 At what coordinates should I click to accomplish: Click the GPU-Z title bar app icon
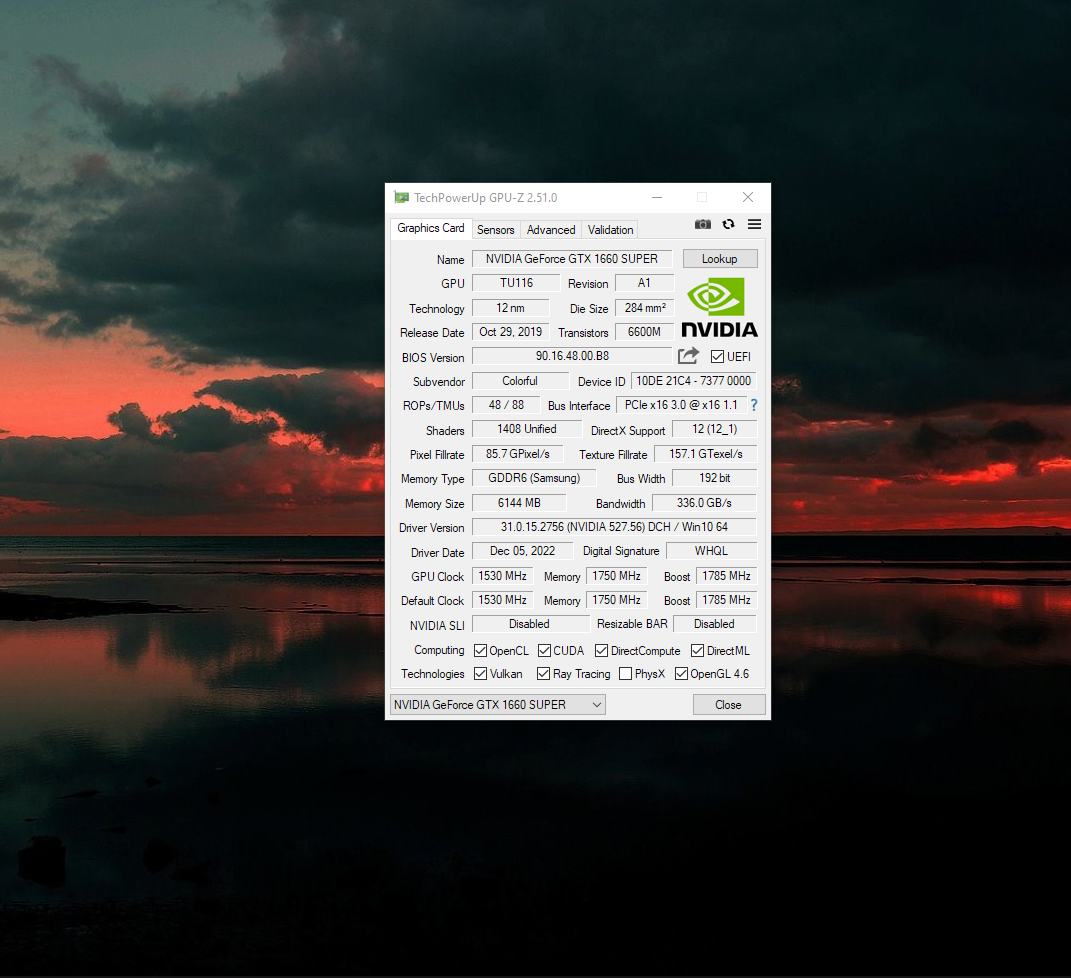coord(402,197)
